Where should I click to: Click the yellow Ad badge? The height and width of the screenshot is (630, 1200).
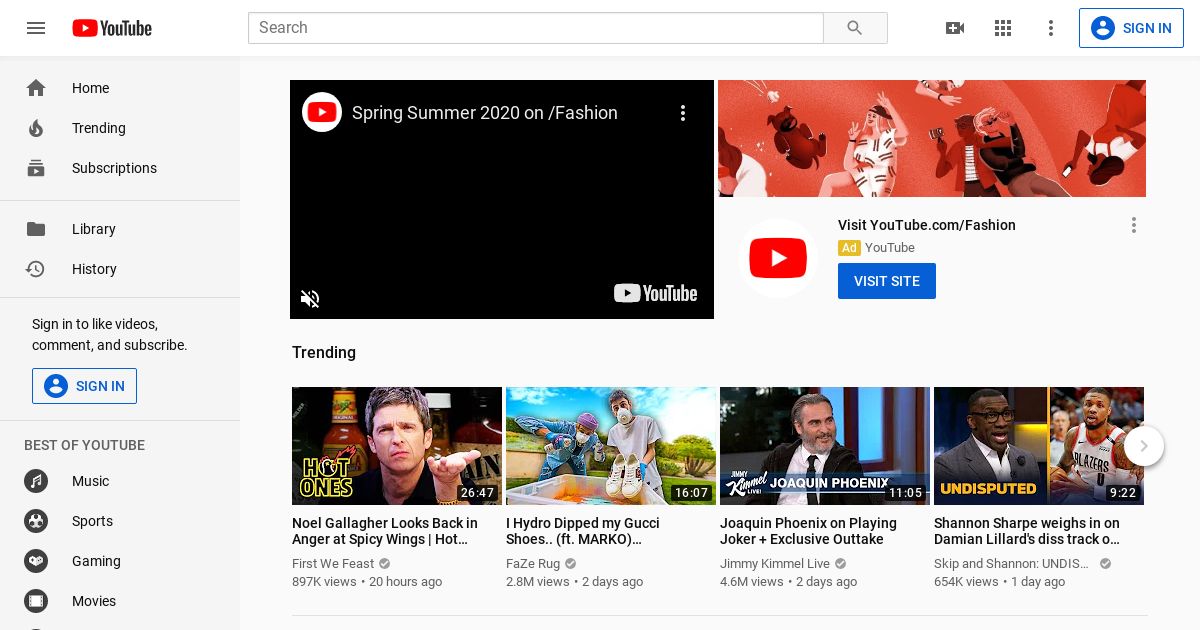coord(849,248)
